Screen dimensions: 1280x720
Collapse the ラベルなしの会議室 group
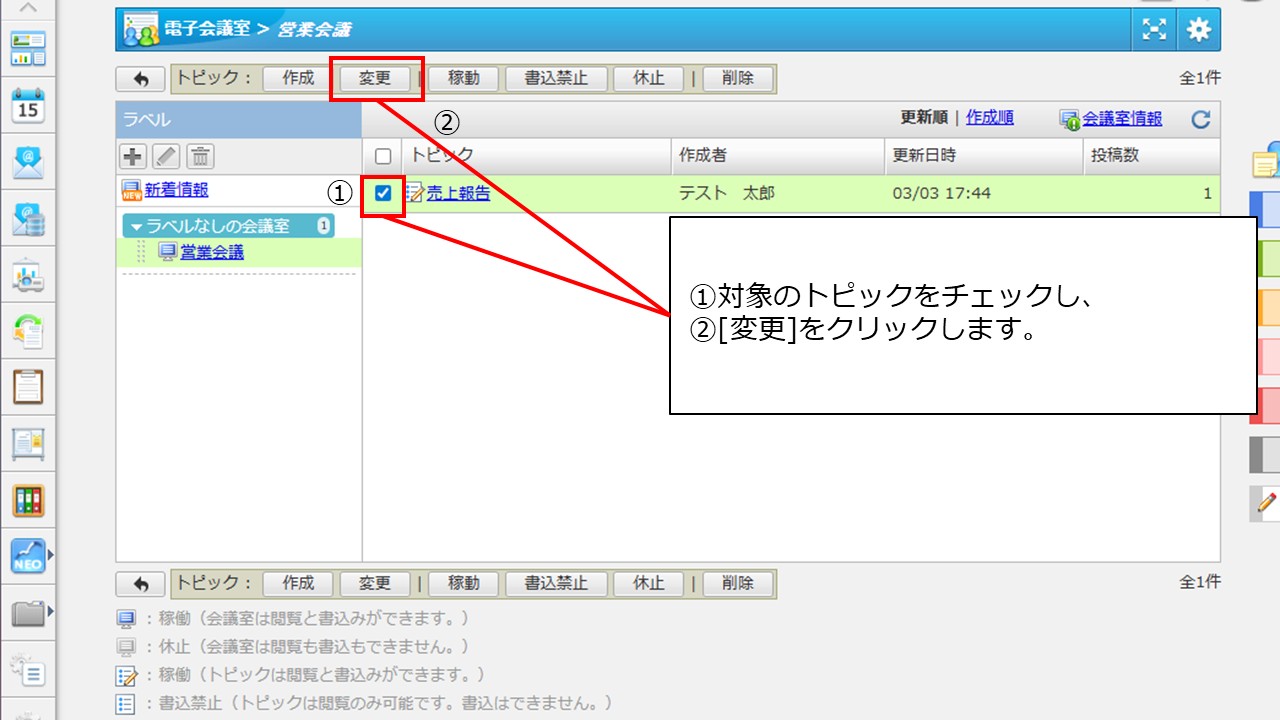[137, 226]
